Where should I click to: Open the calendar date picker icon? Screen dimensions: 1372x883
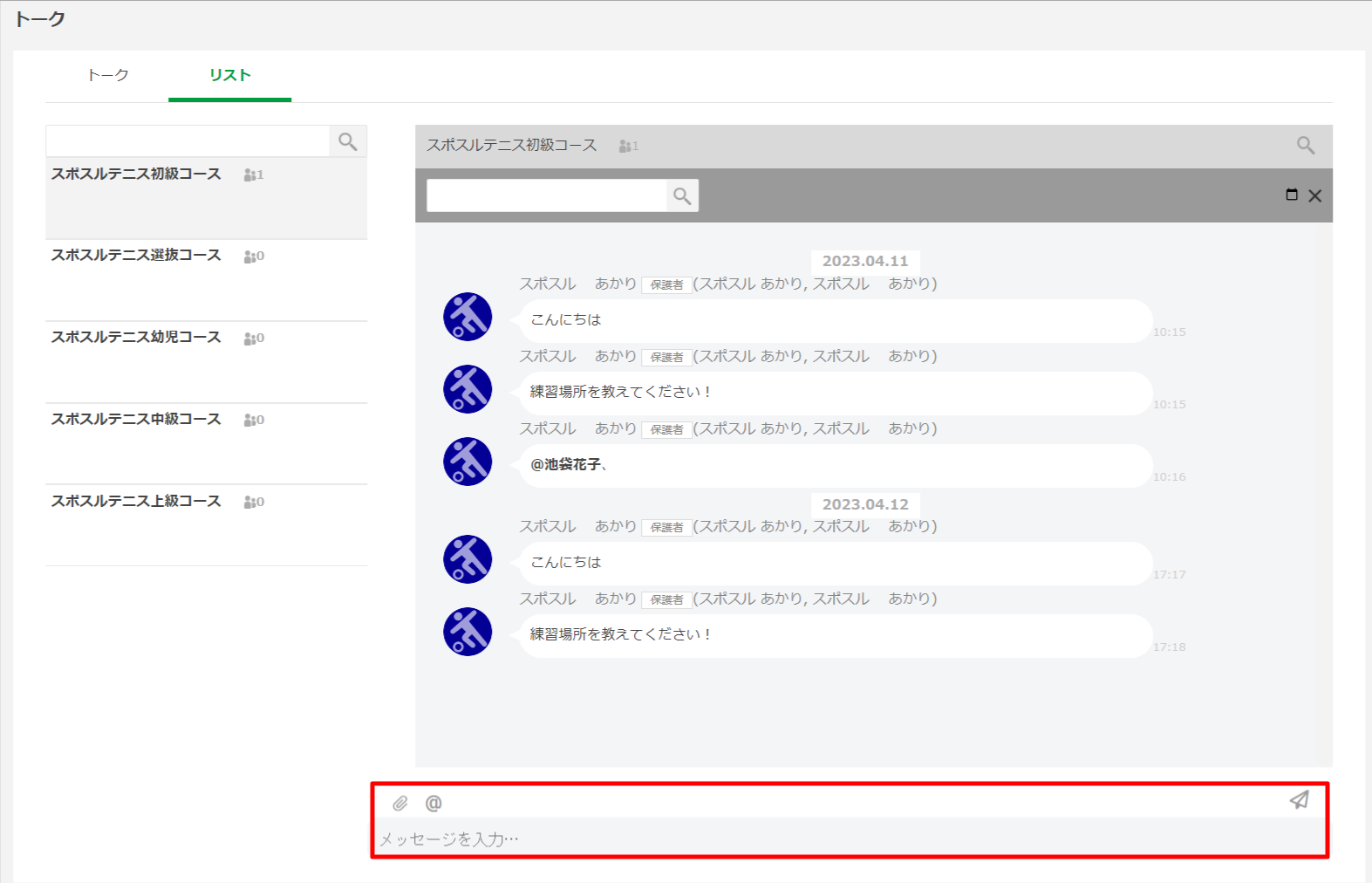(1292, 195)
